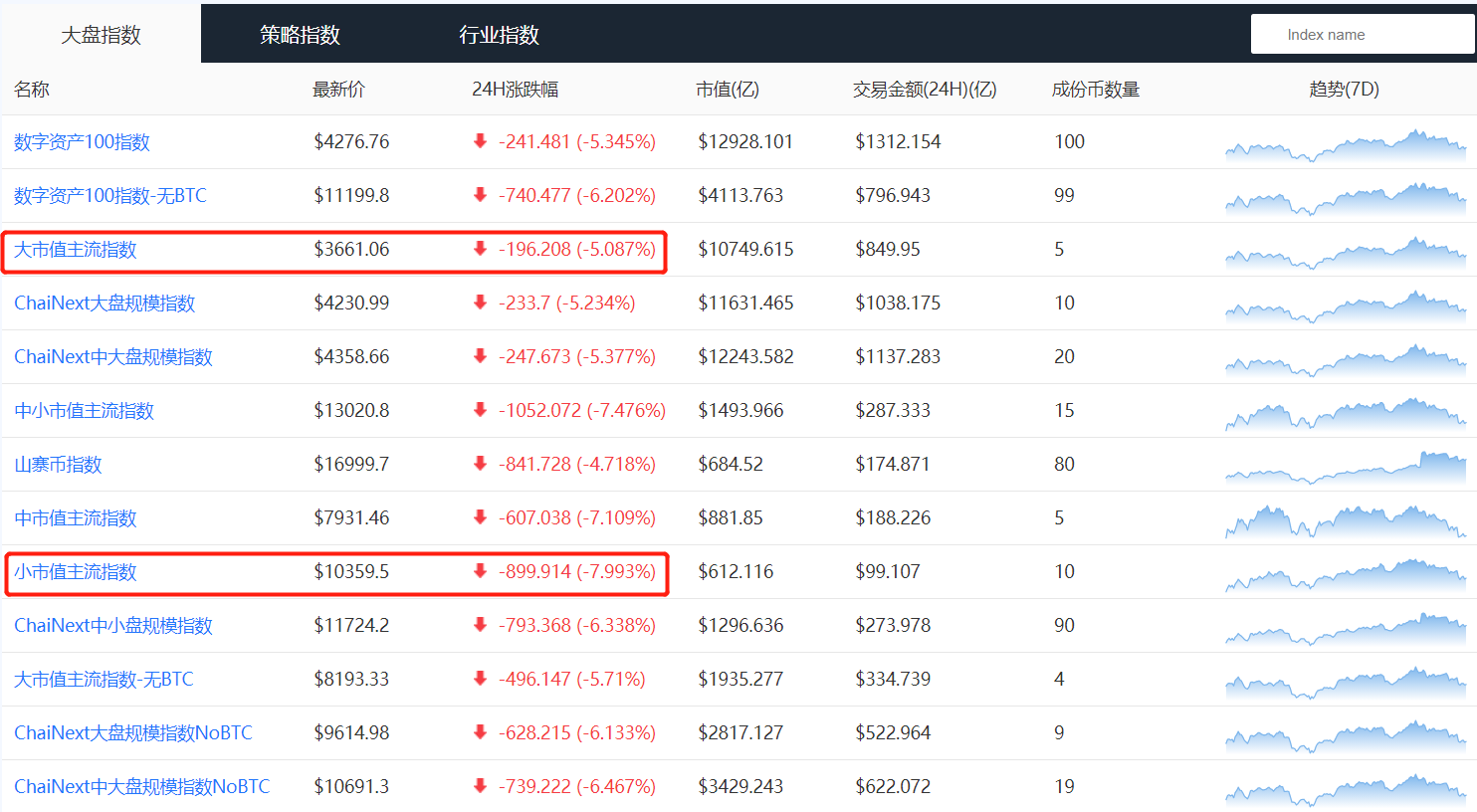Image resolution: width=1477 pixels, height=812 pixels.
Task: View 7D trend chart for 中小市值主流指数
Action: [x=1346, y=414]
